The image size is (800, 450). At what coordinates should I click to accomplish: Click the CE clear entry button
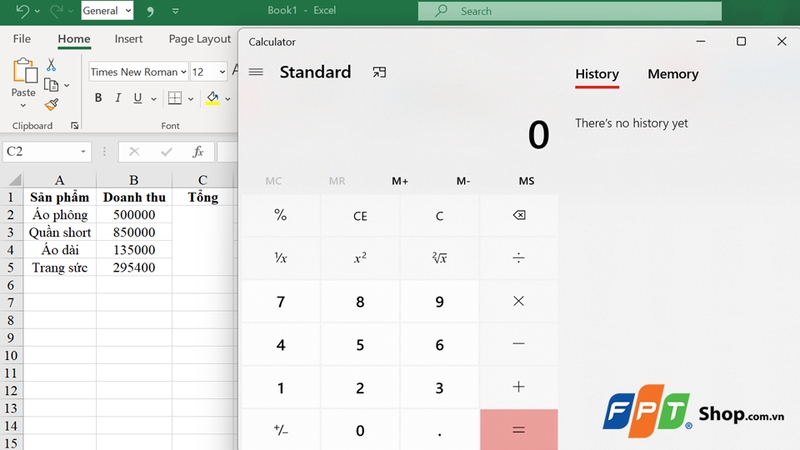click(x=360, y=216)
